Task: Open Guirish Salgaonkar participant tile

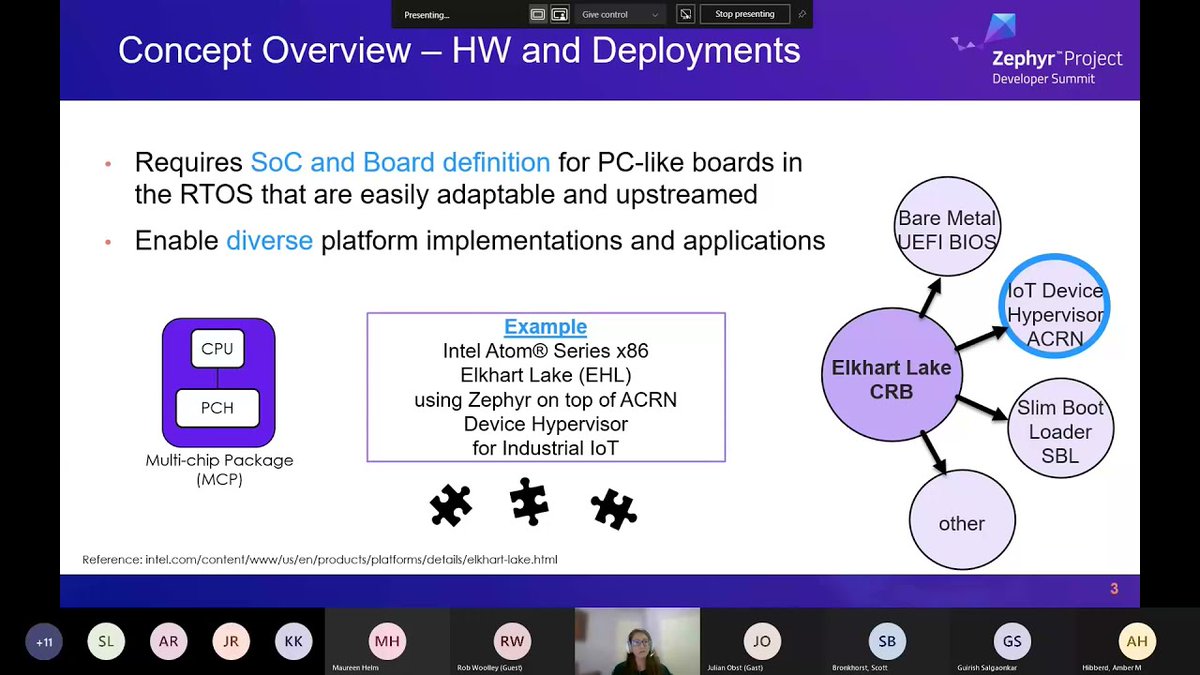Action: 1012,641
